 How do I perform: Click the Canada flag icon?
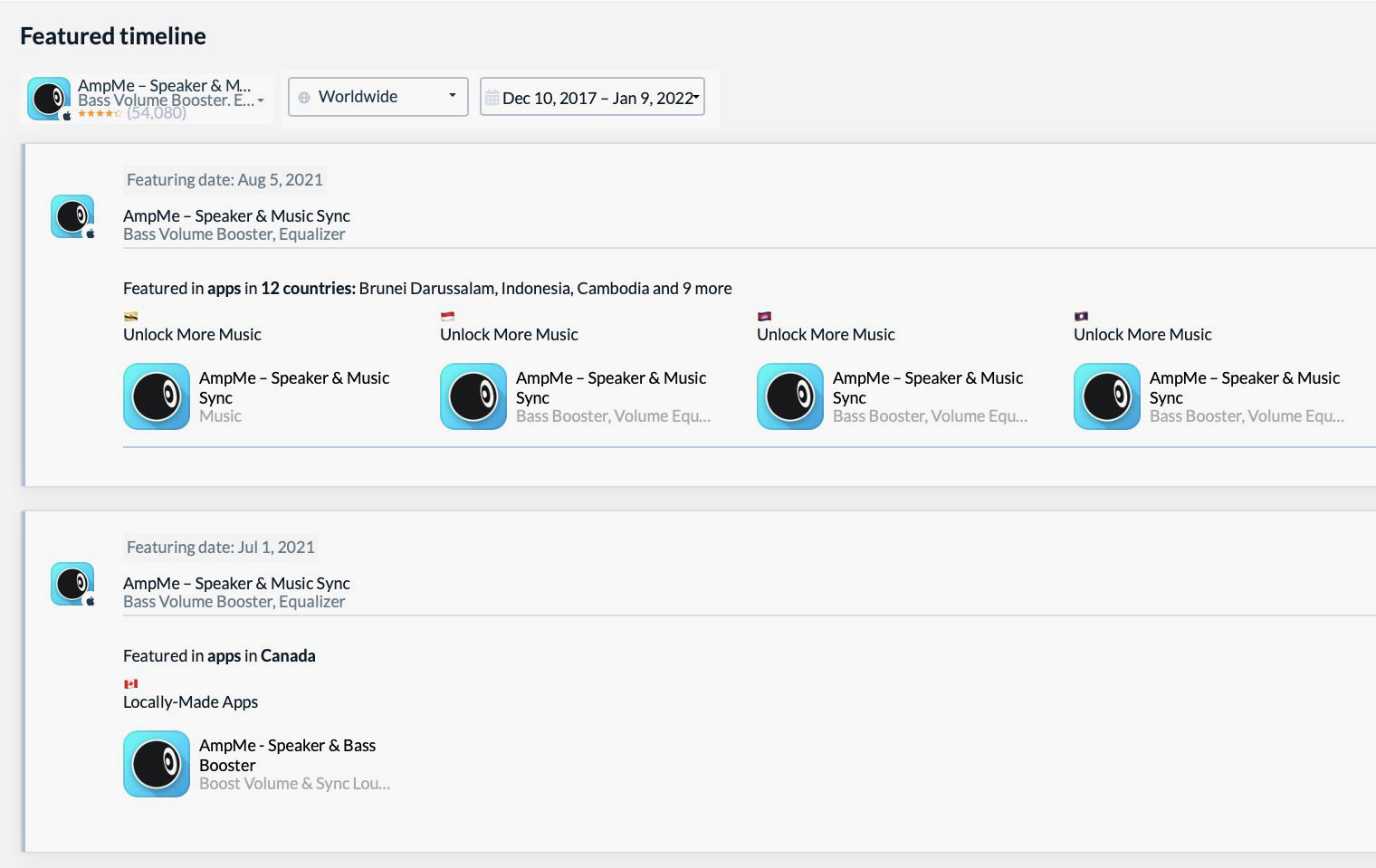(x=130, y=684)
